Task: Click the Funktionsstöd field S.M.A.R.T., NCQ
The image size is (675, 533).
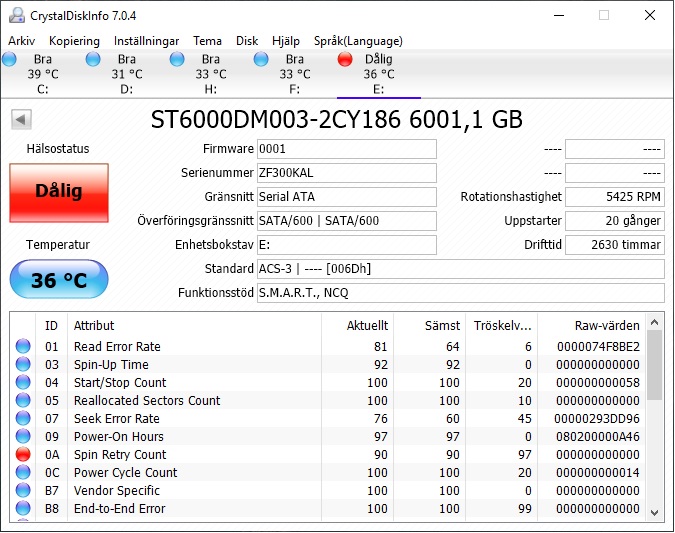Action: pos(461,293)
